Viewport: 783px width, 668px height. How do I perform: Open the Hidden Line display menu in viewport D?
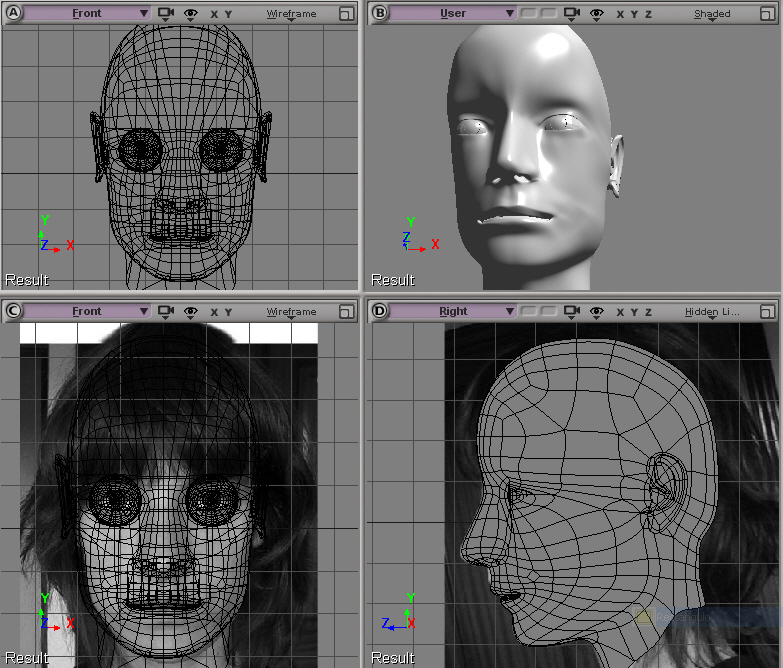pos(712,312)
